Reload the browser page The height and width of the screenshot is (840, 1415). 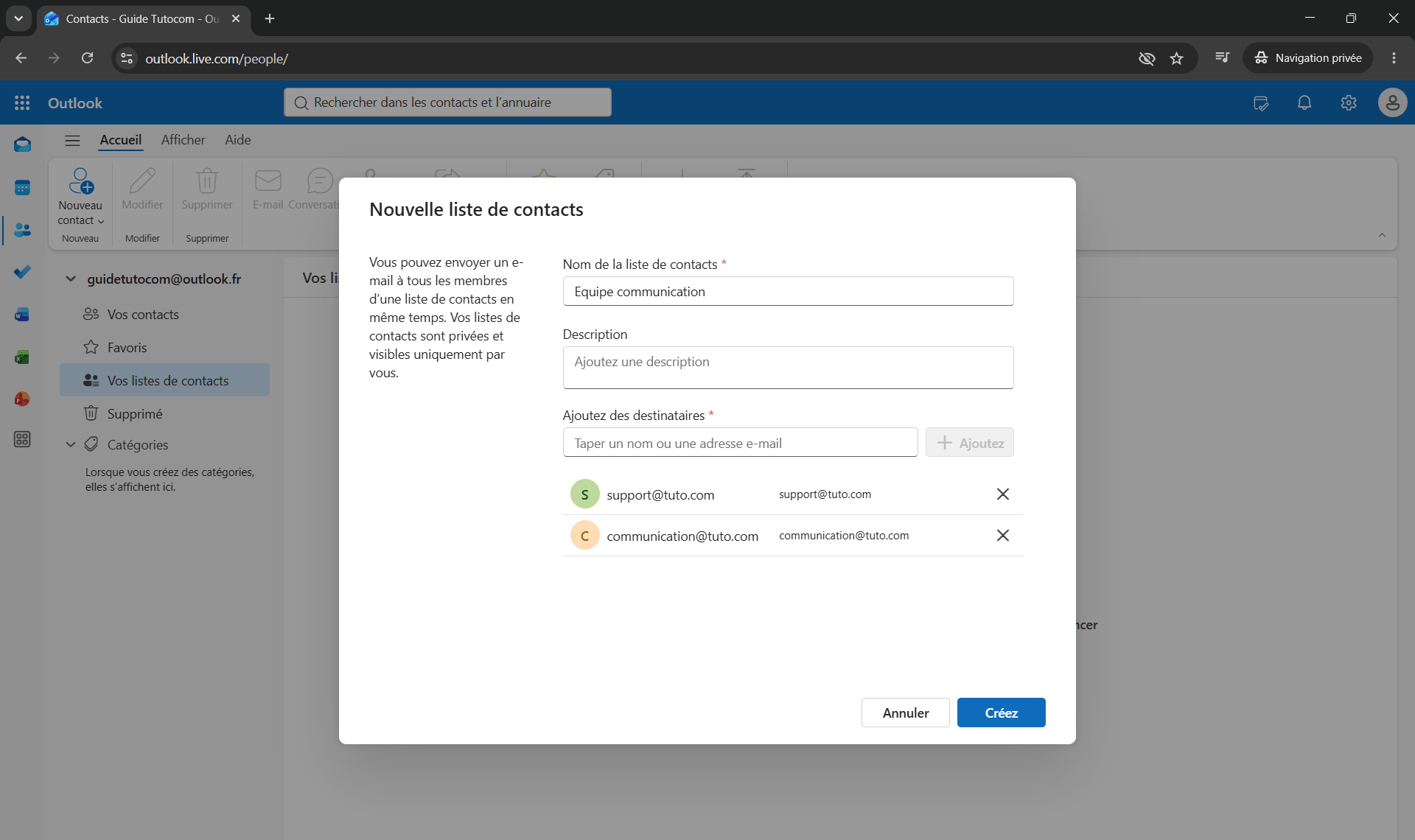pos(87,58)
